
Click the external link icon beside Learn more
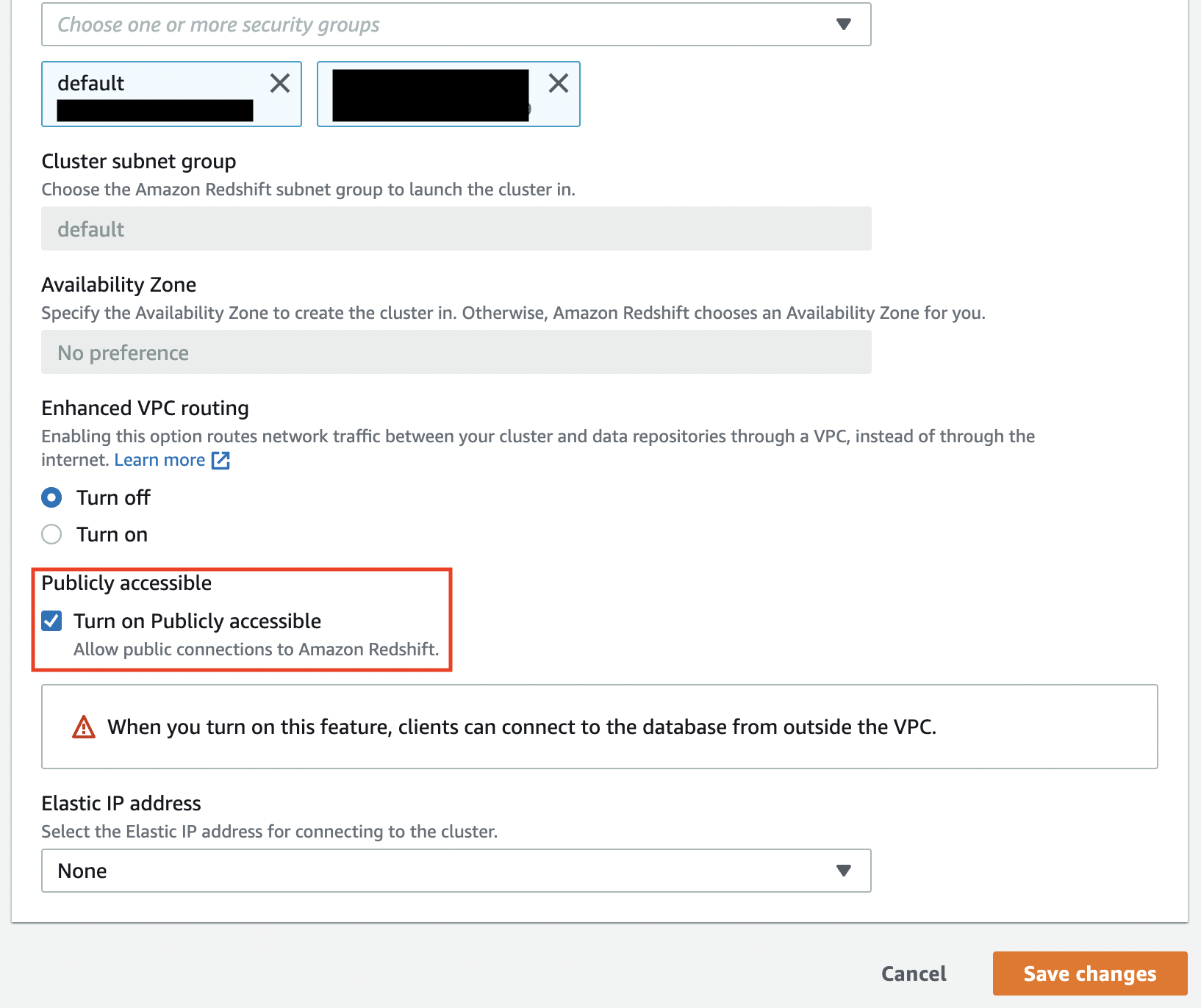(221, 460)
